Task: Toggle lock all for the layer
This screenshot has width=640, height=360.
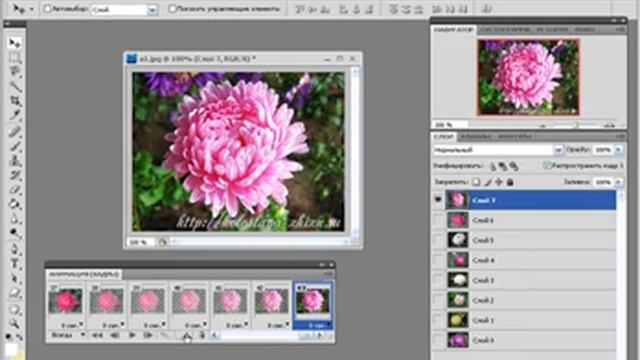Action: pyautogui.click(x=510, y=182)
